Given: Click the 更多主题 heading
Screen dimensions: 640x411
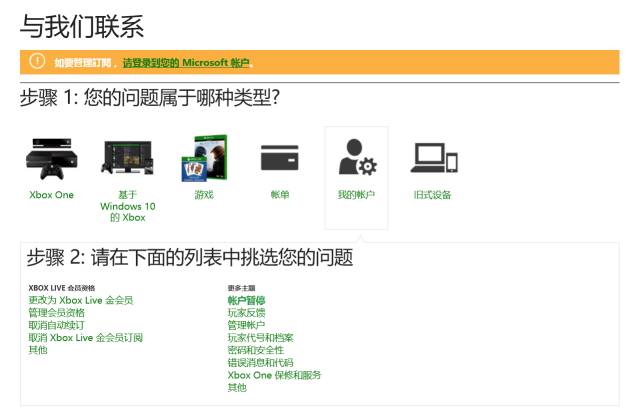Looking at the screenshot, I should click(241, 288).
